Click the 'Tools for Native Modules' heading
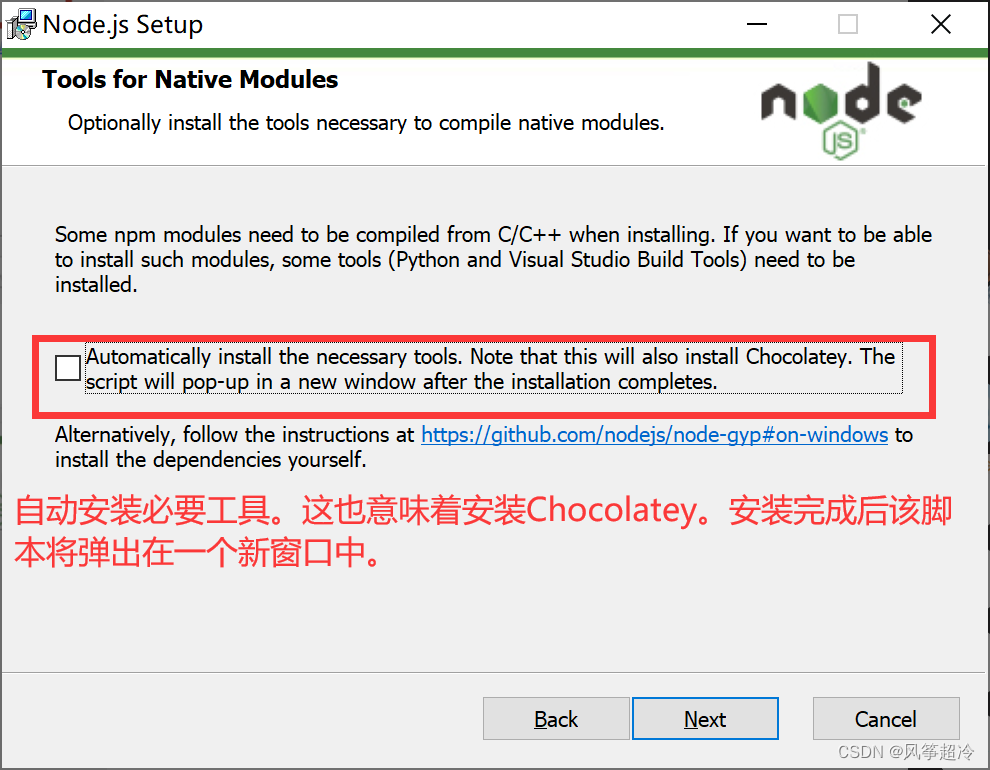990x770 pixels. 190,80
